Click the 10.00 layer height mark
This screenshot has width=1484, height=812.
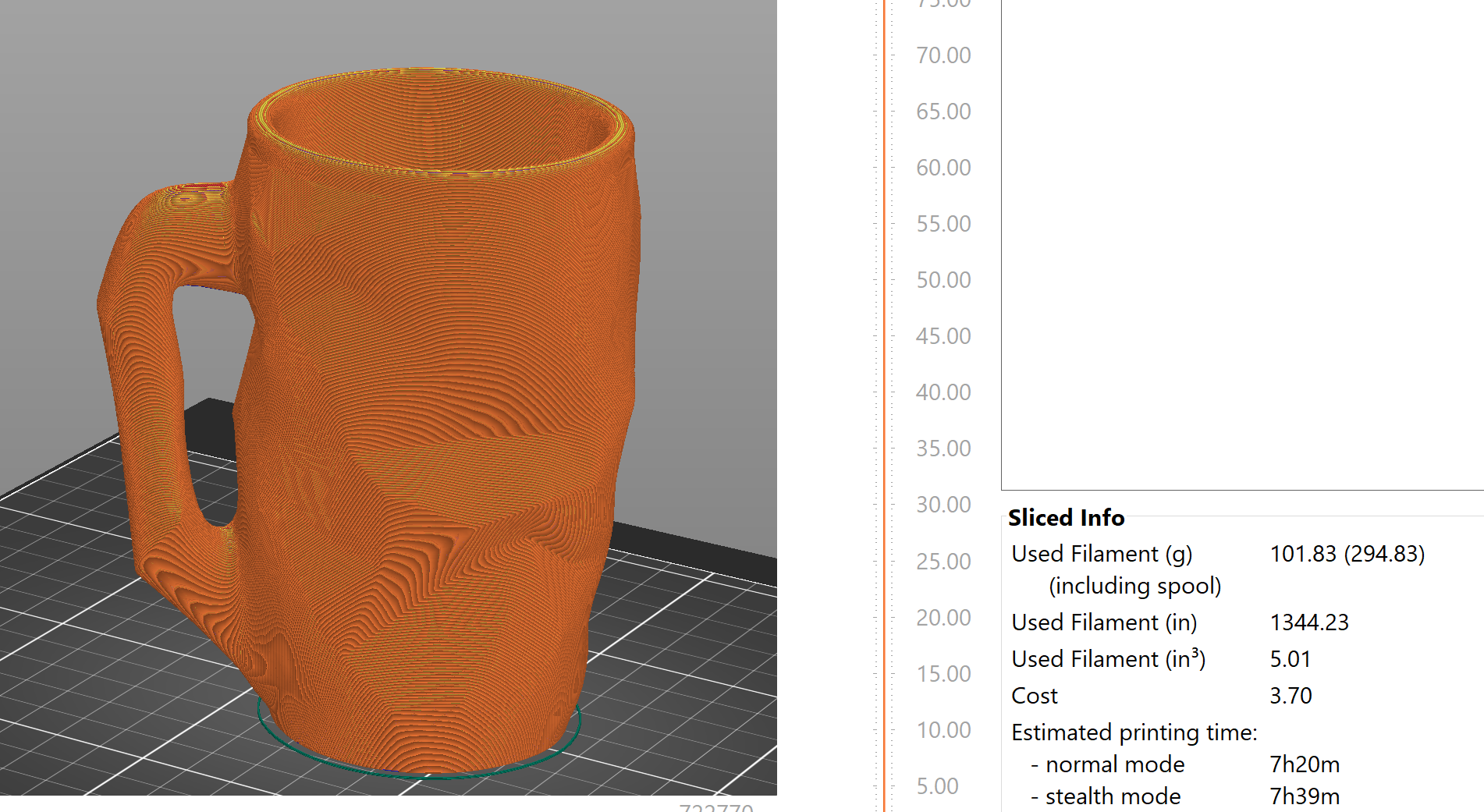[943, 730]
